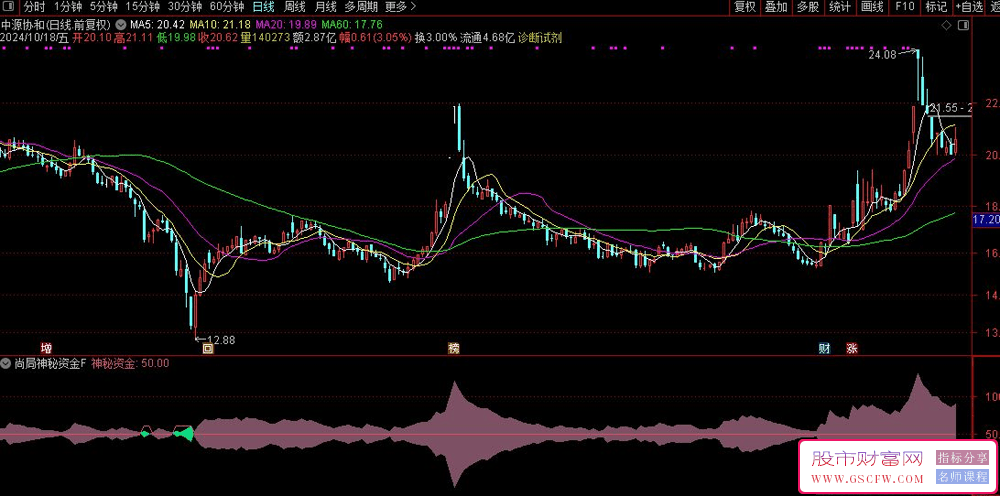The width and height of the screenshot is (1000, 496).
Task: Select the 月线 monthly chart tab
Action: [x=326, y=7]
